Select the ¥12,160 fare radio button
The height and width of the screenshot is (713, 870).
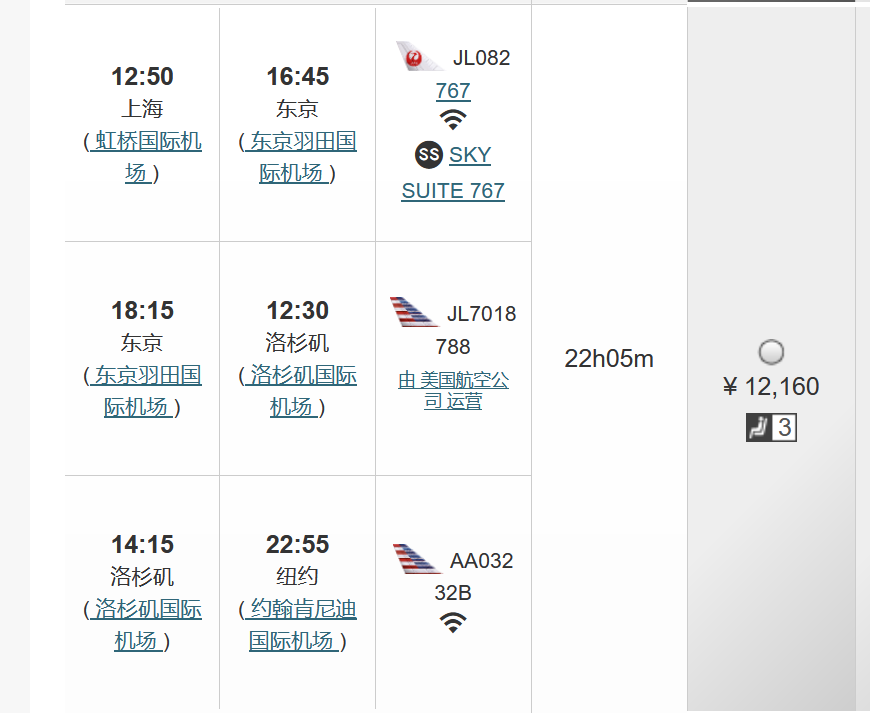coord(771,352)
